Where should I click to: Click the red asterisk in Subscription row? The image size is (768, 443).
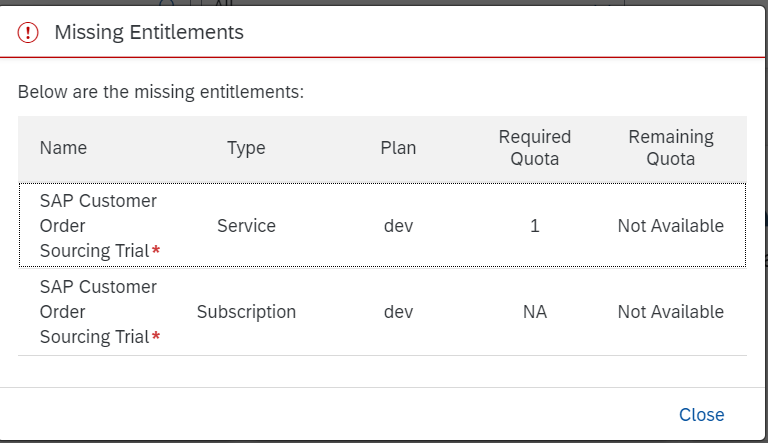156,336
